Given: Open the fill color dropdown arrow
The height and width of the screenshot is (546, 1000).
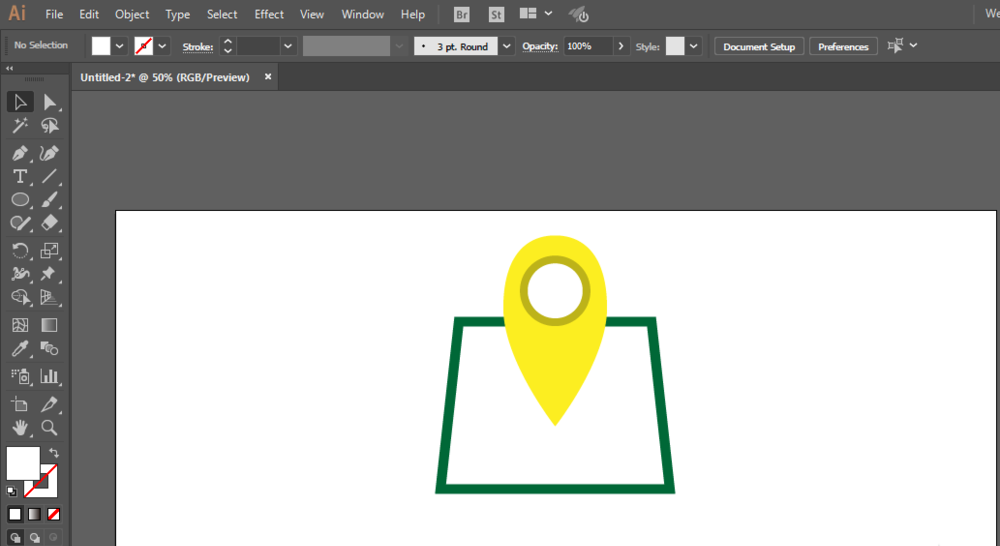Looking at the screenshot, I should pos(119,46).
